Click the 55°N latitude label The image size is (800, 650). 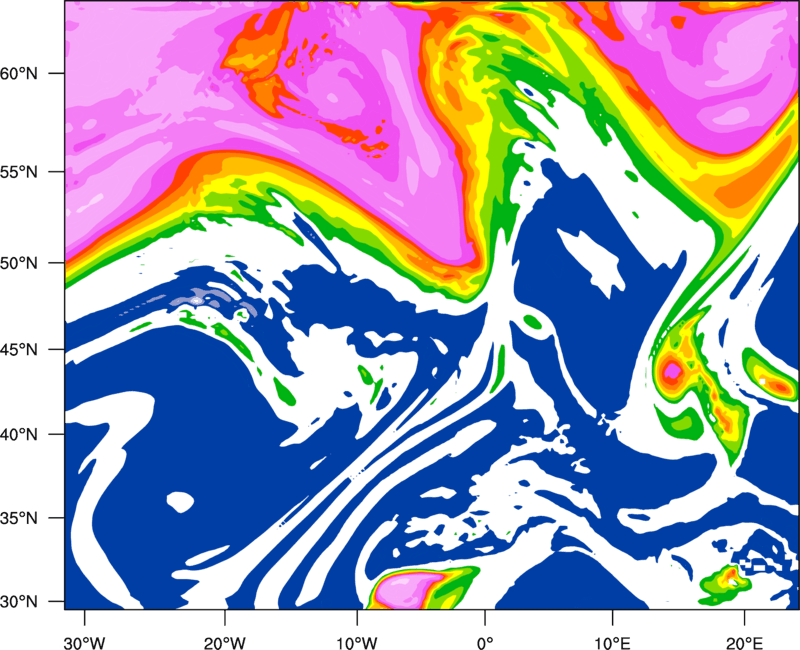coord(19,172)
